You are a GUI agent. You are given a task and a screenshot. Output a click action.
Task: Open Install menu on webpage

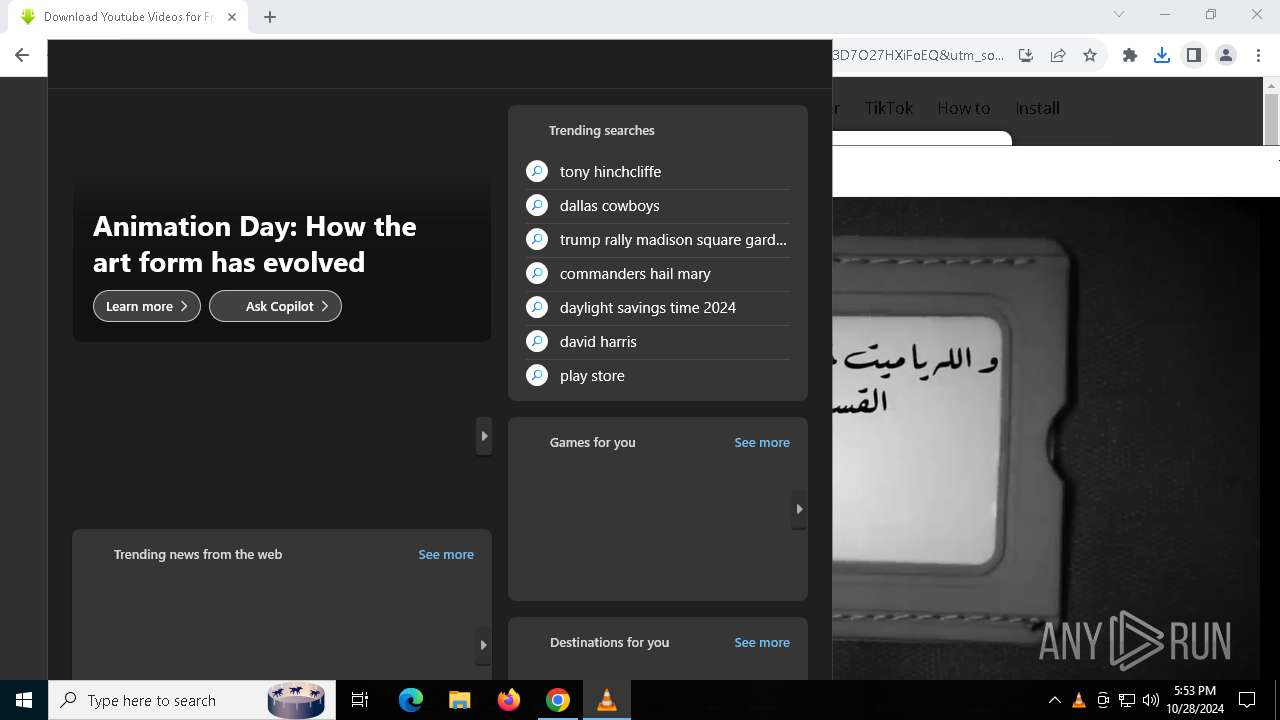pyautogui.click(x=1038, y=108)
